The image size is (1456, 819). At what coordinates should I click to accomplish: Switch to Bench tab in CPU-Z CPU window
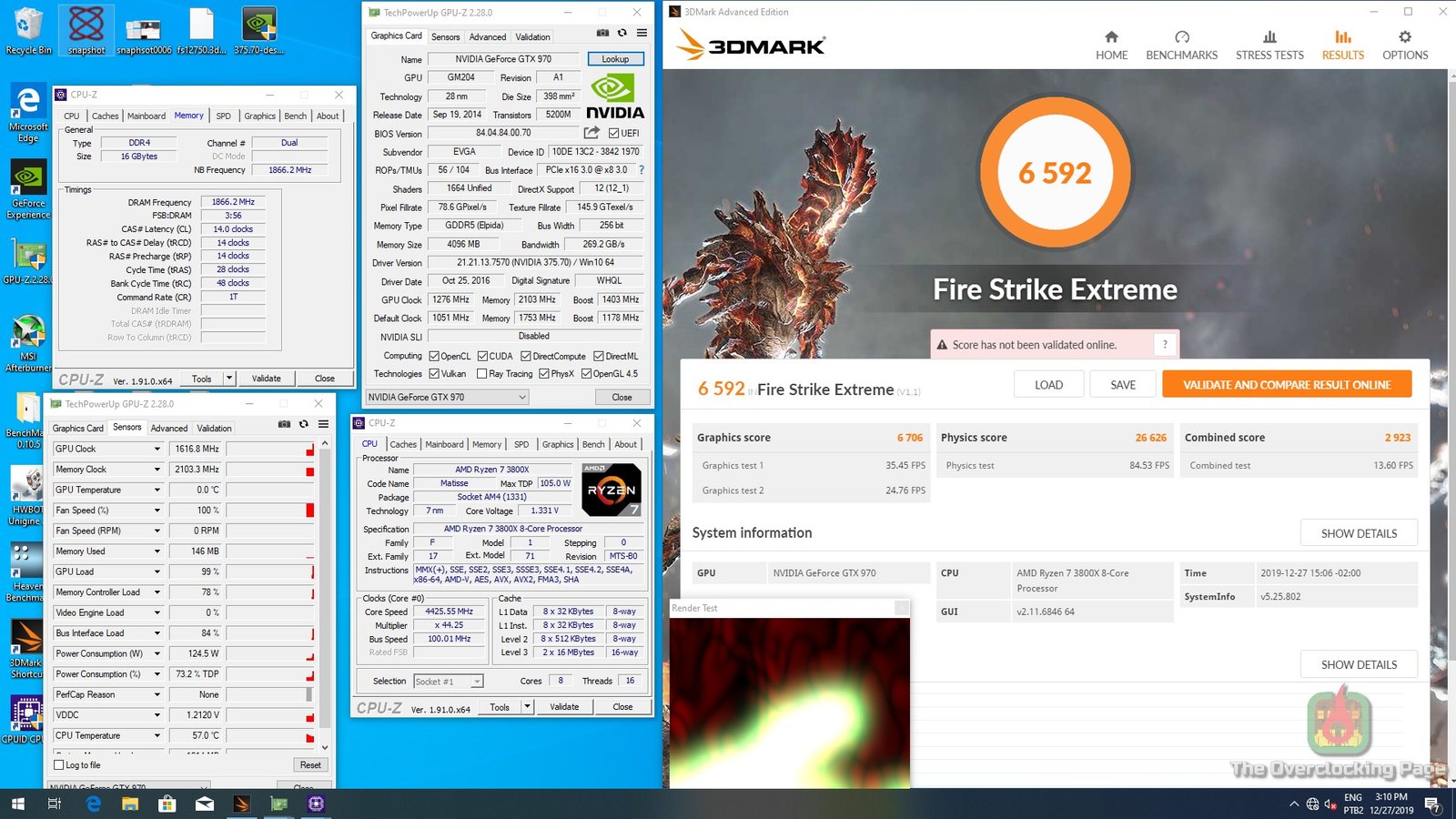[x=593, y=445]
